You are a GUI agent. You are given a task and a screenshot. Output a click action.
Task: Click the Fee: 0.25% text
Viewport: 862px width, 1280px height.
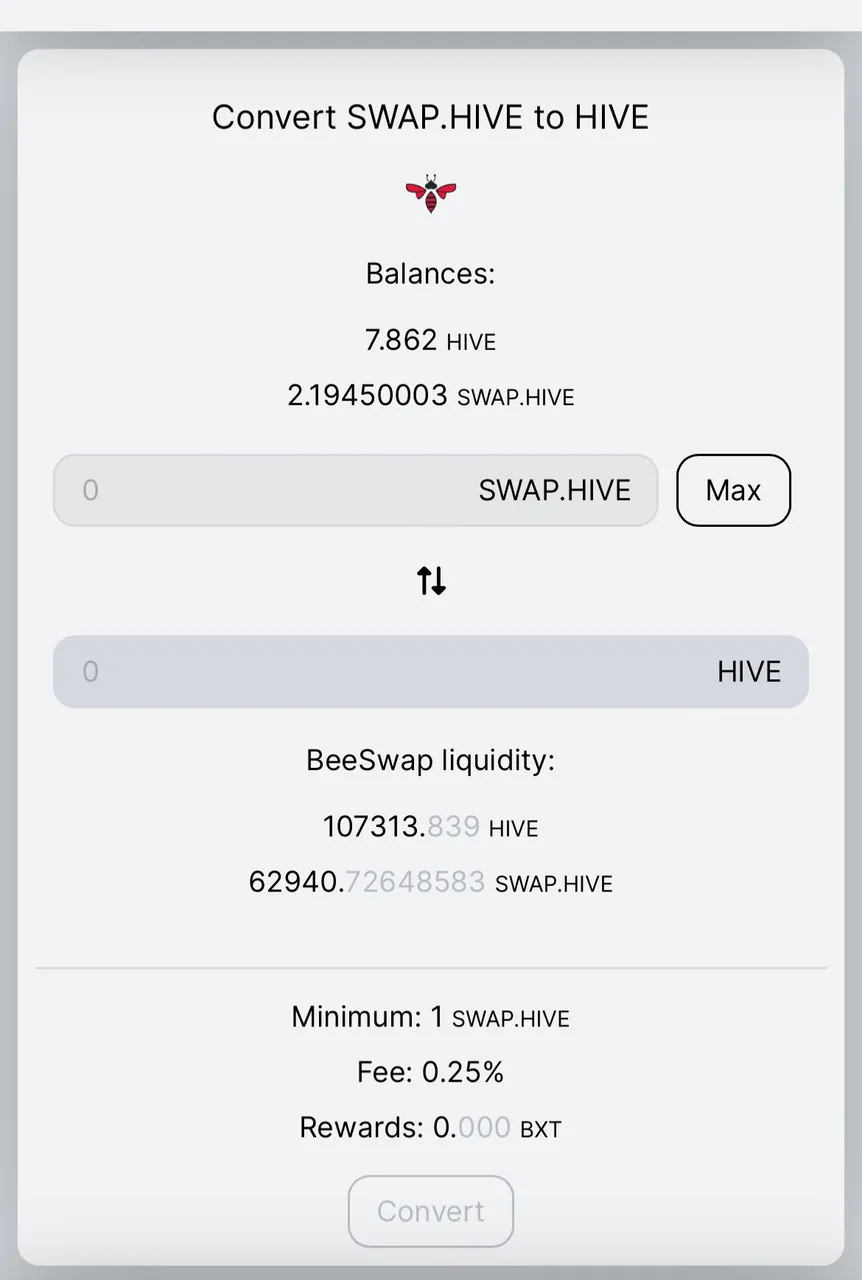431,1072
